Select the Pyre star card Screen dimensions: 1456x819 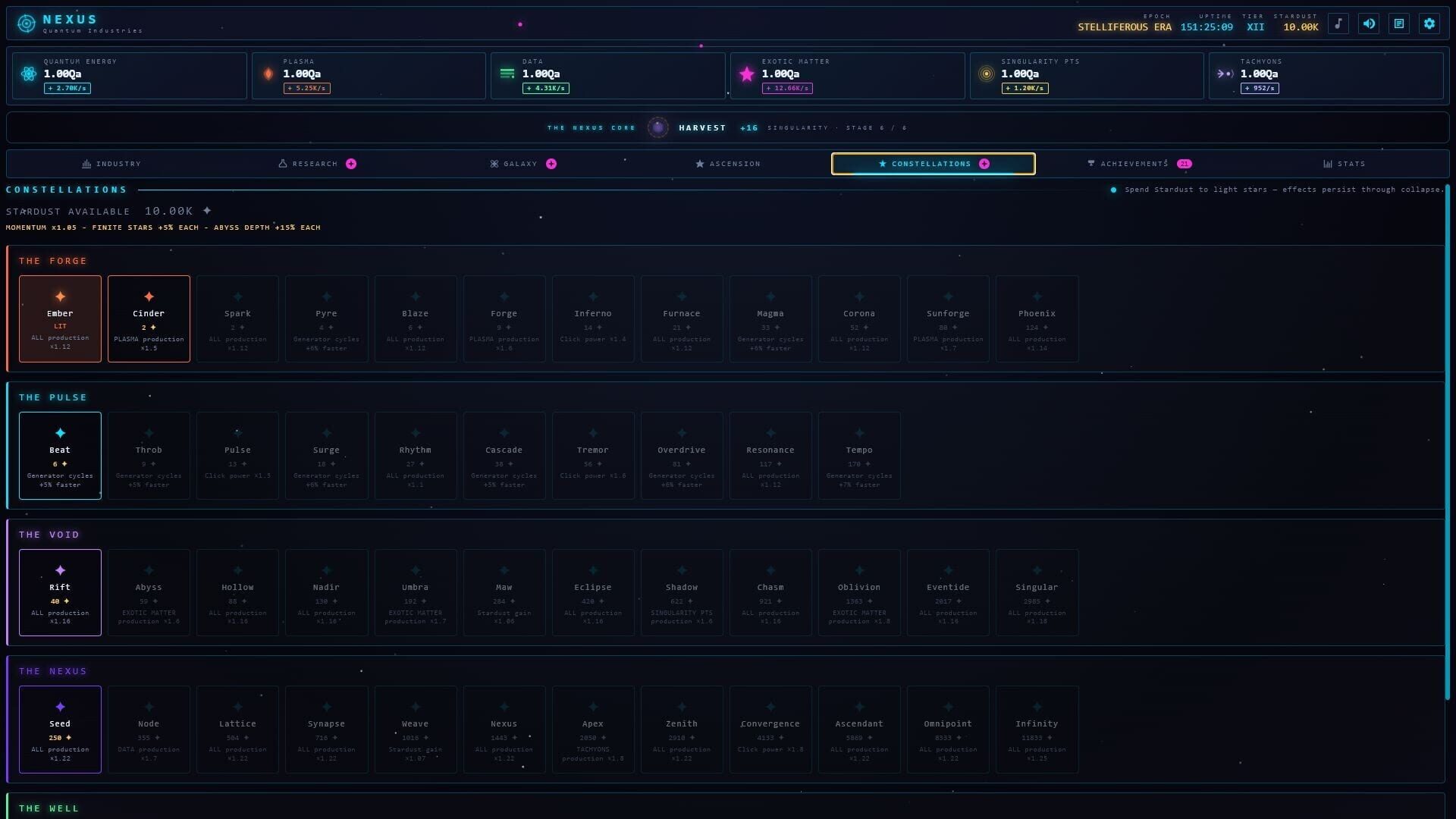(x=326, y=318)
